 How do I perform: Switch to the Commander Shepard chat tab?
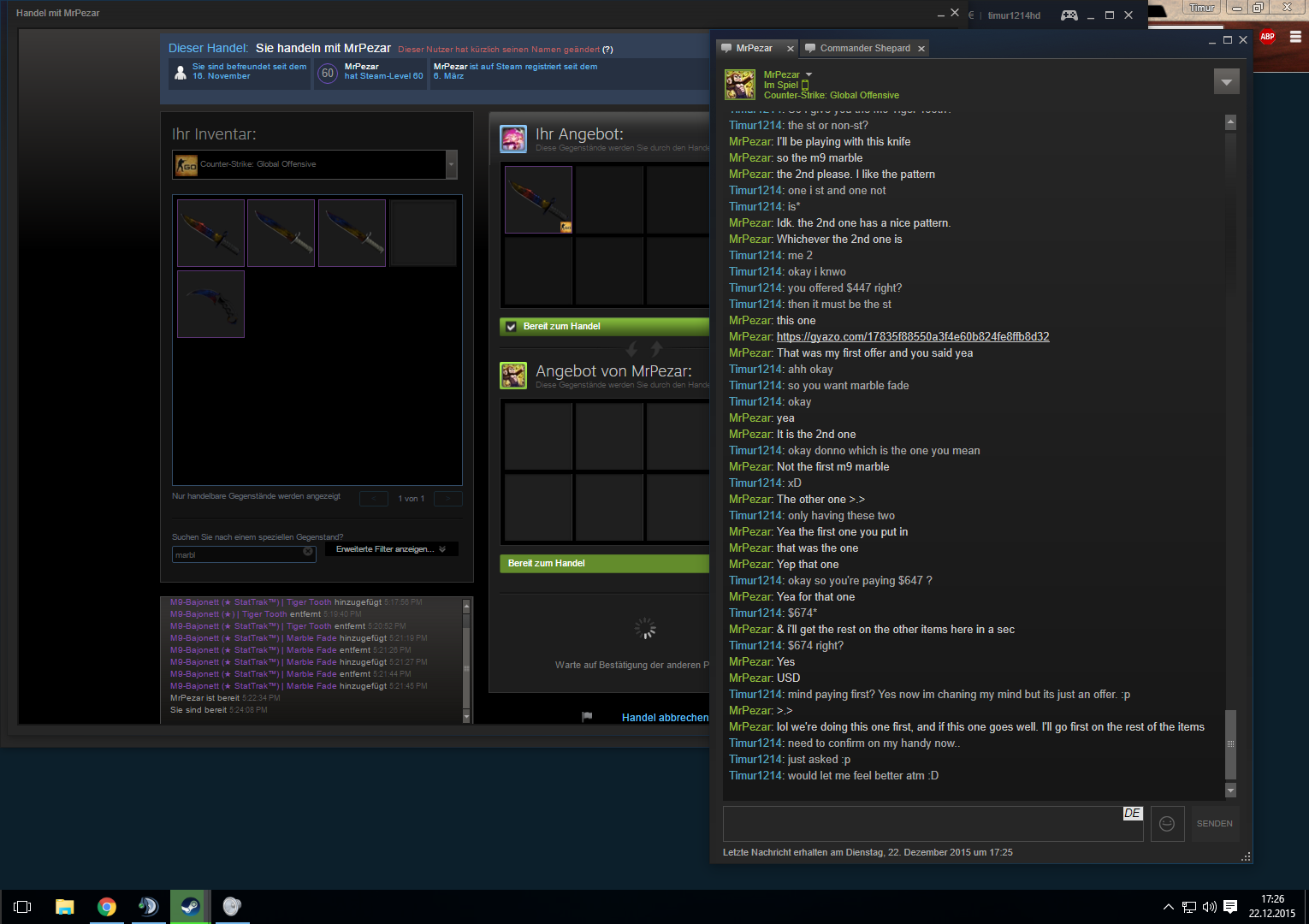(864, 49)
